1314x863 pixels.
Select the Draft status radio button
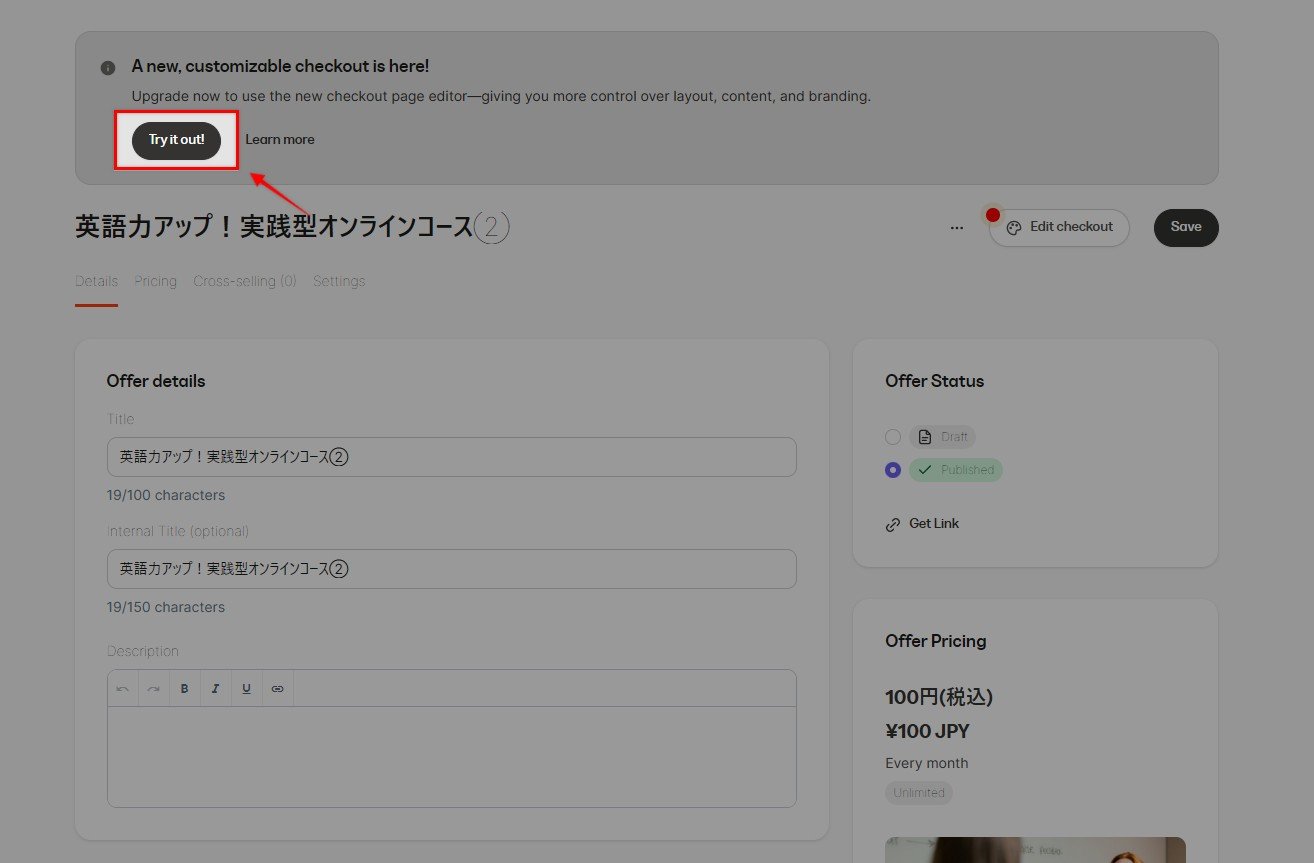click(893, 437)
